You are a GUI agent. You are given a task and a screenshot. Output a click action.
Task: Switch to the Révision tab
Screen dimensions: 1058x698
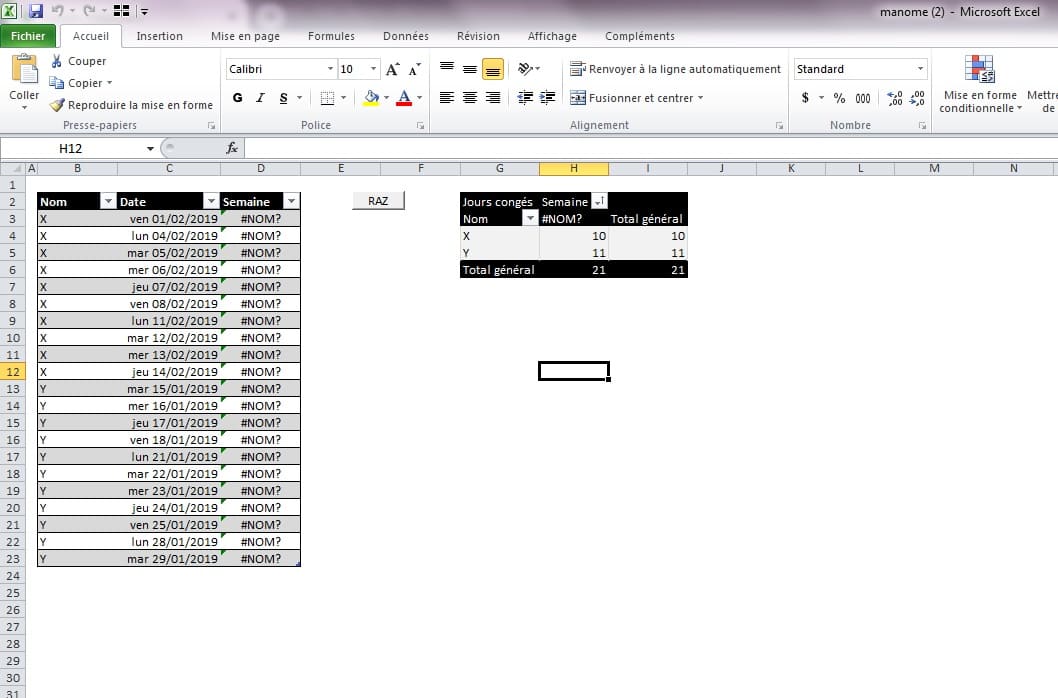pos(478,36)
